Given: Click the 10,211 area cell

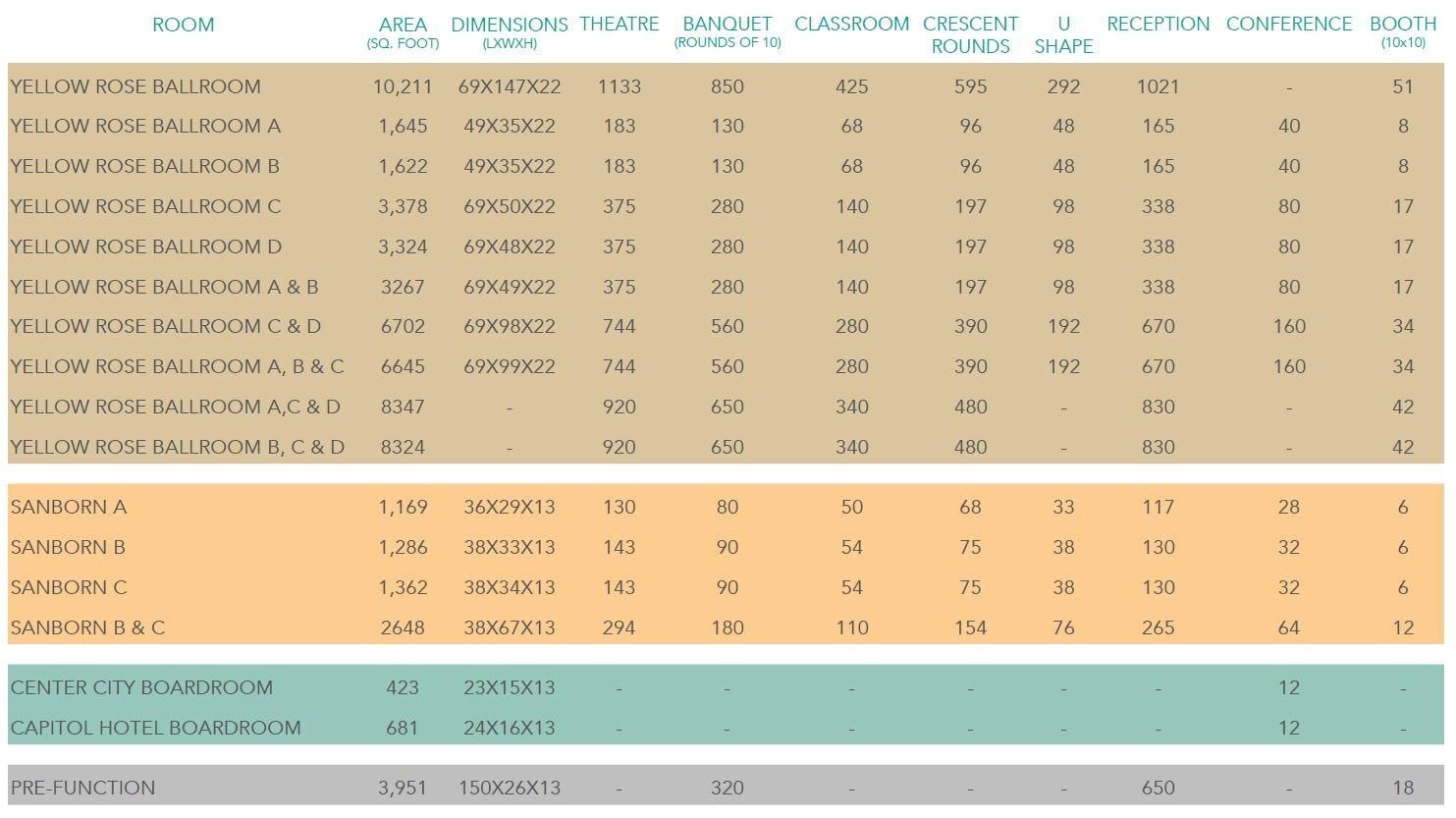Looking at the screenshot, I should pos(403,86).
